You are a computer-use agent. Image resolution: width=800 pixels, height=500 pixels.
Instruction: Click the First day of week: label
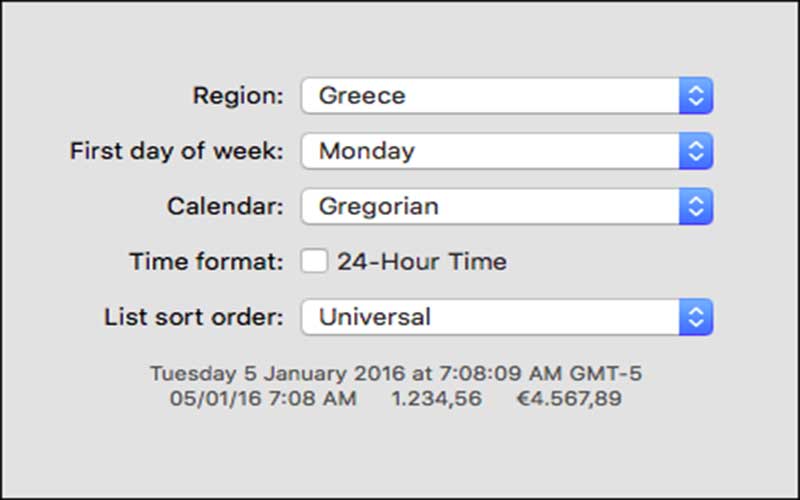pyautogui.click(x=177, y=152)
